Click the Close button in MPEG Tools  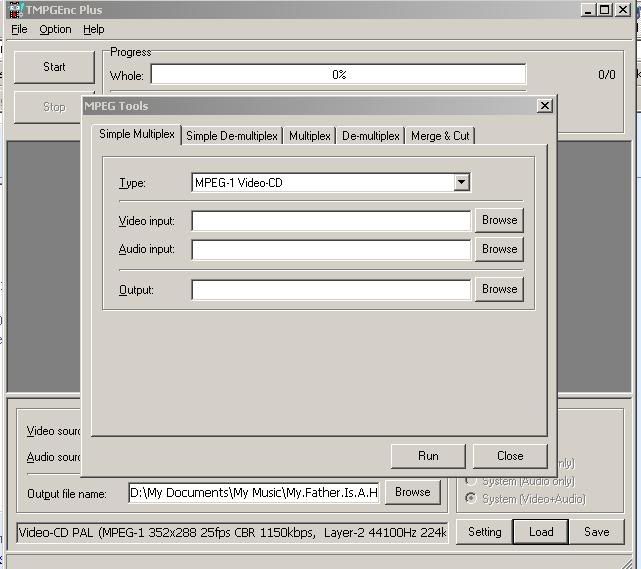pos(510,456)
